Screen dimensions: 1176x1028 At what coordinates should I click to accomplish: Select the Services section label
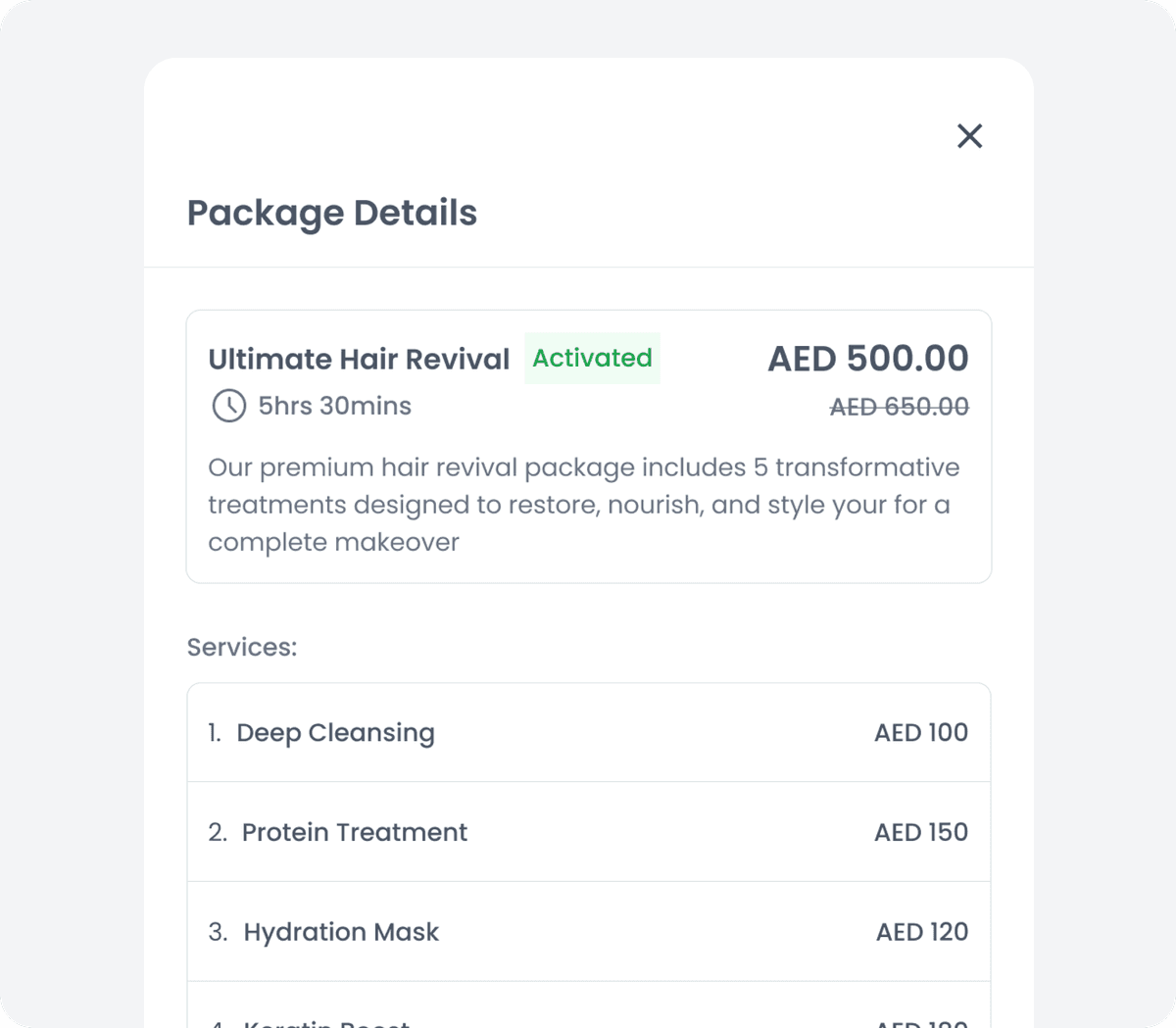click(x=241, y=647)
